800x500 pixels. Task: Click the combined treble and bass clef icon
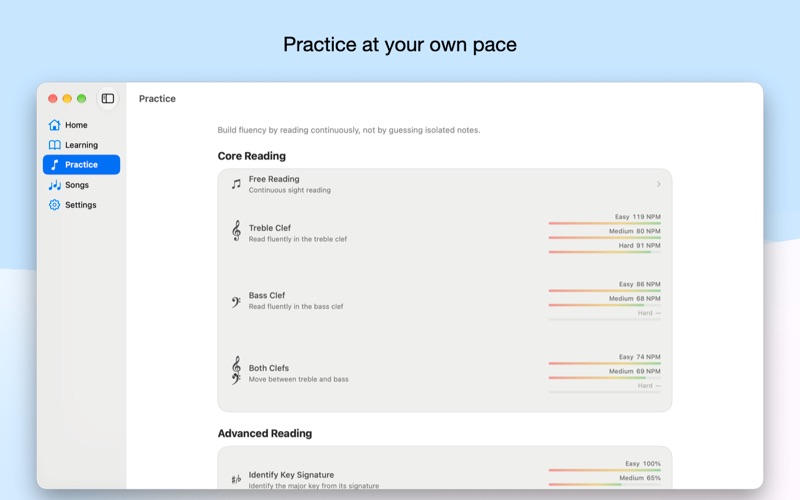236,370
